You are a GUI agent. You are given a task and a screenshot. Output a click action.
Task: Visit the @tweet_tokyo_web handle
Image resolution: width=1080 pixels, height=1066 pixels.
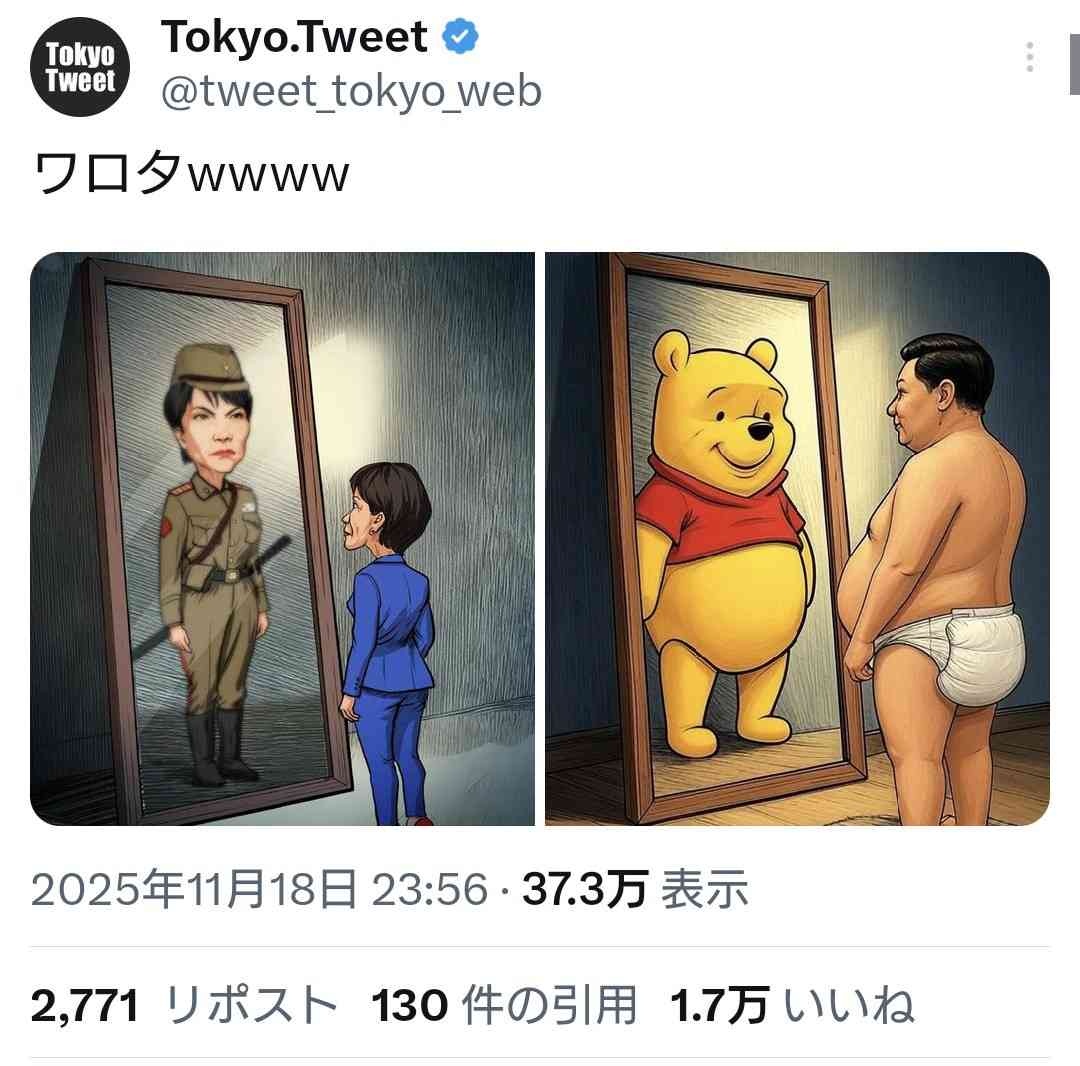coord(351,92)
